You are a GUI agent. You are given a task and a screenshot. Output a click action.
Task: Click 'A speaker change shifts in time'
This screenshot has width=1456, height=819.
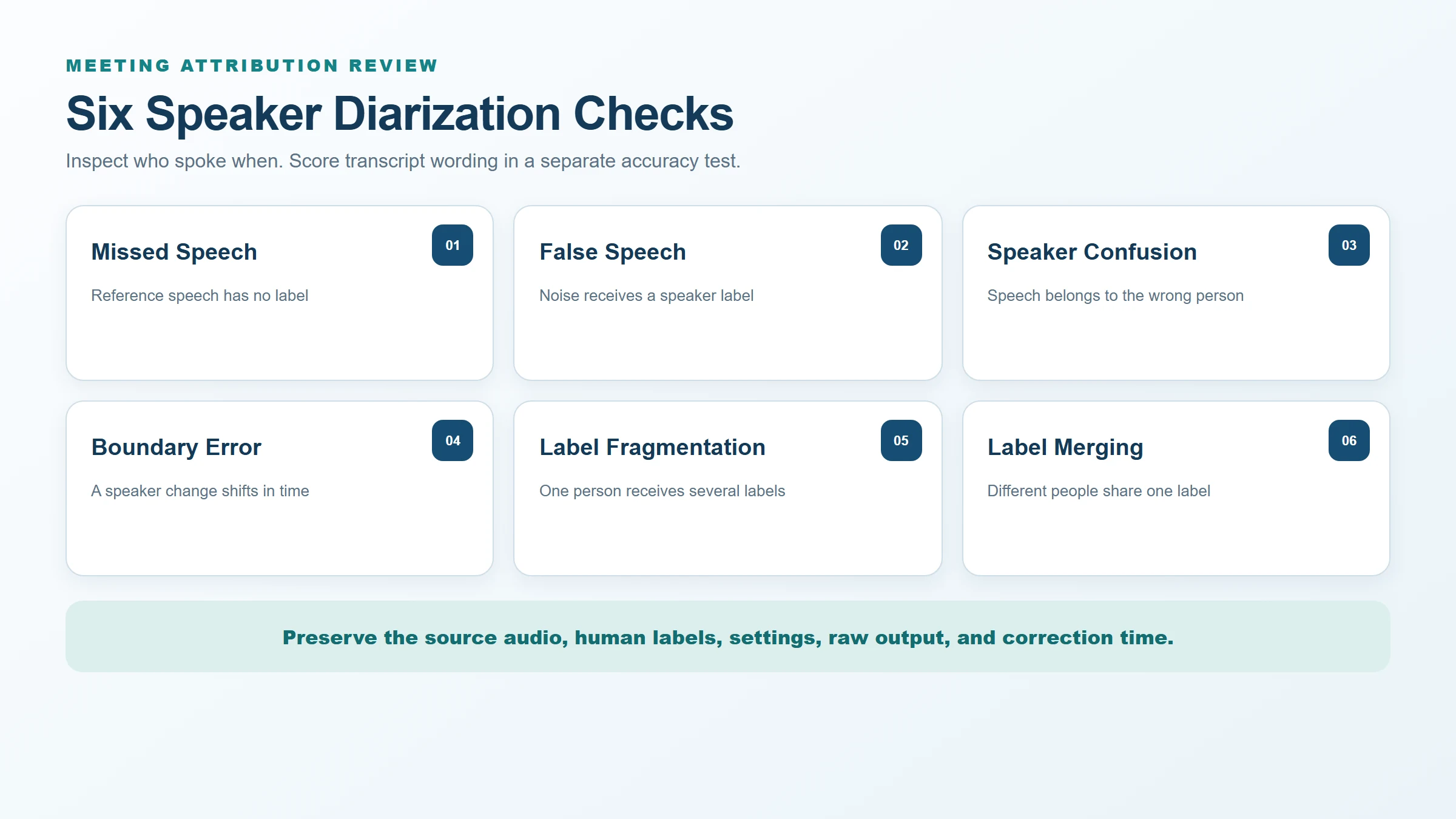click(200, 491)
